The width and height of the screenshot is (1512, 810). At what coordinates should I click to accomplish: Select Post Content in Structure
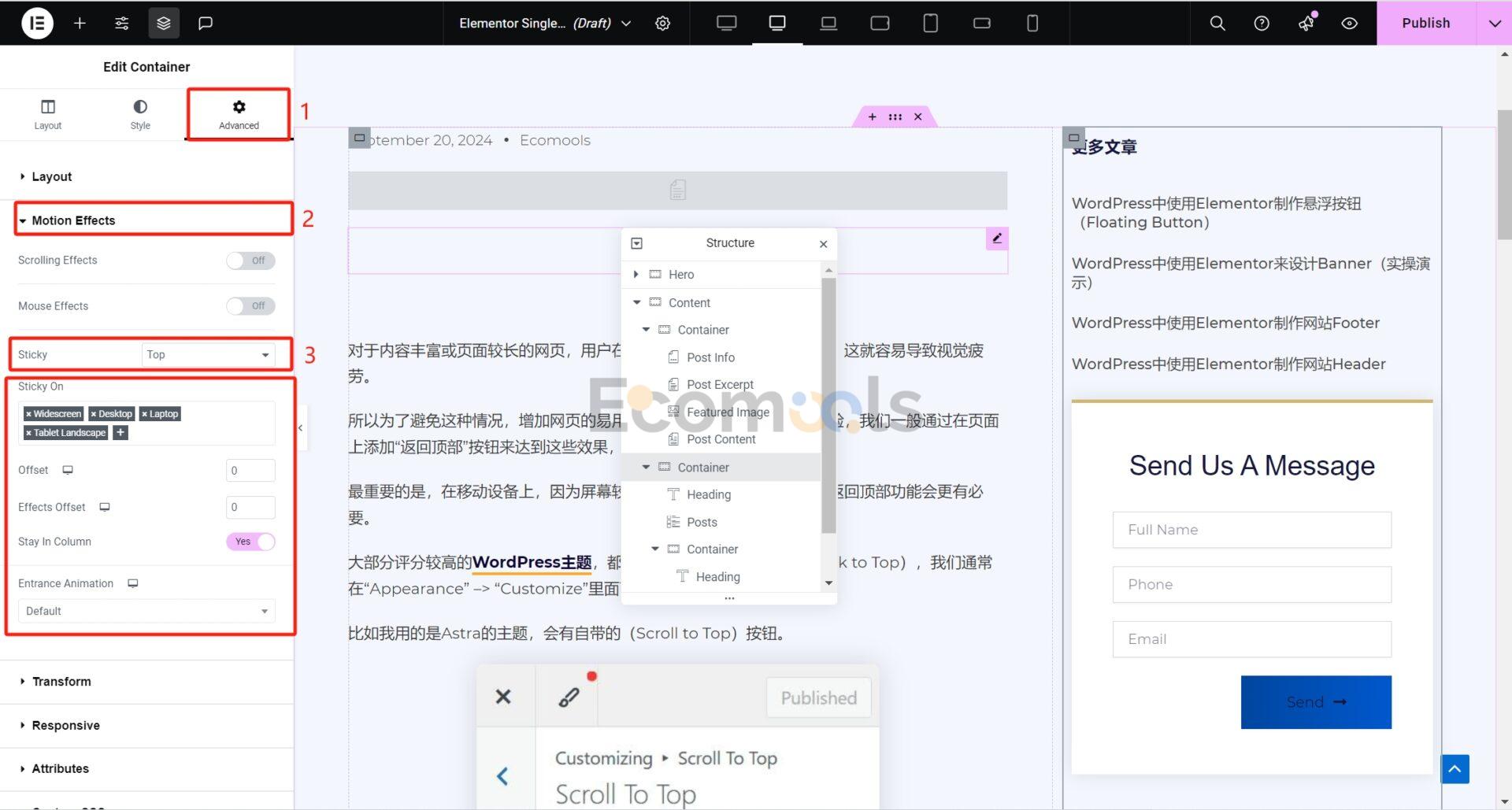(721, 439)
